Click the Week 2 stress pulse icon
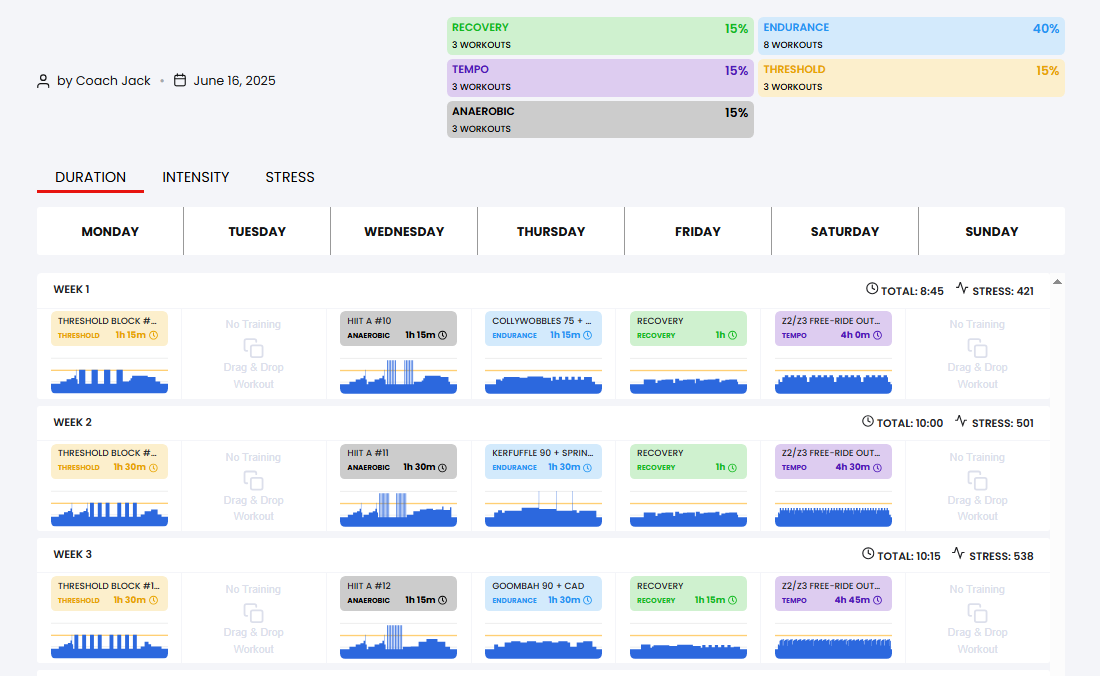 pyautogui.click(x=961, y=421)
